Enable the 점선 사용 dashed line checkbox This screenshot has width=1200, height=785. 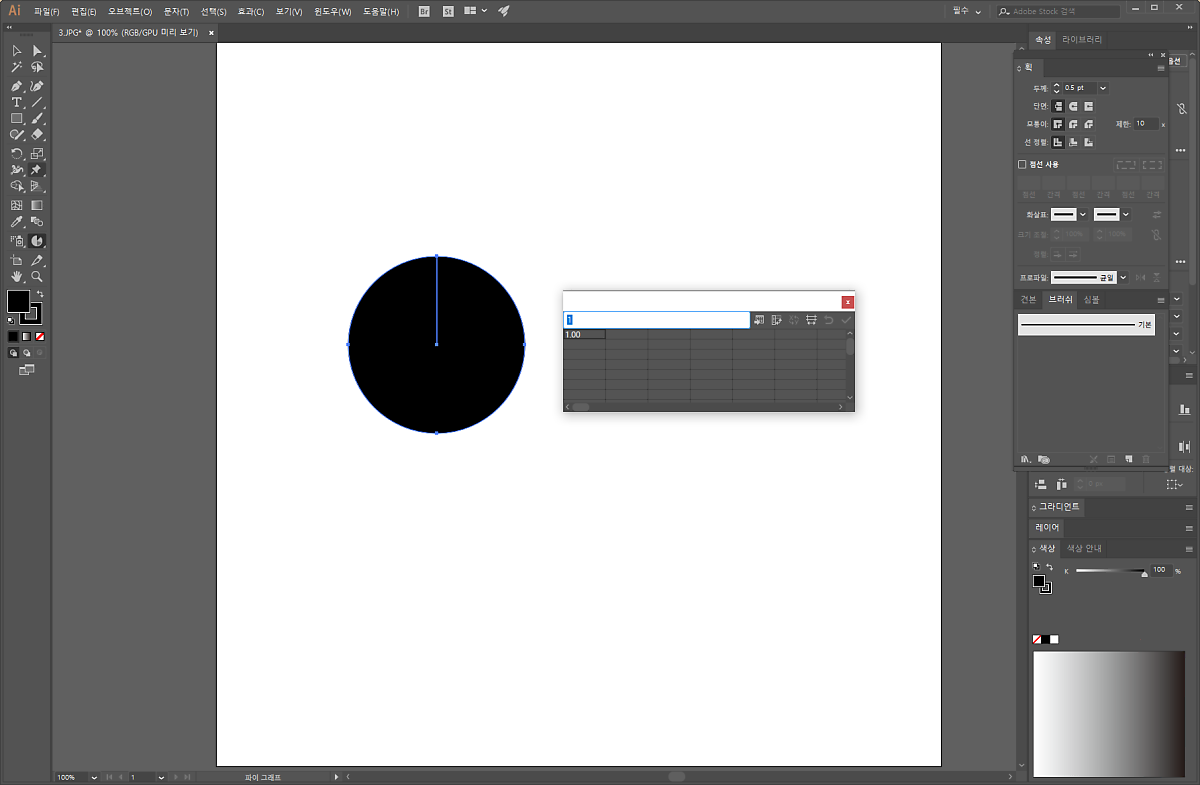click(1022, 164)
